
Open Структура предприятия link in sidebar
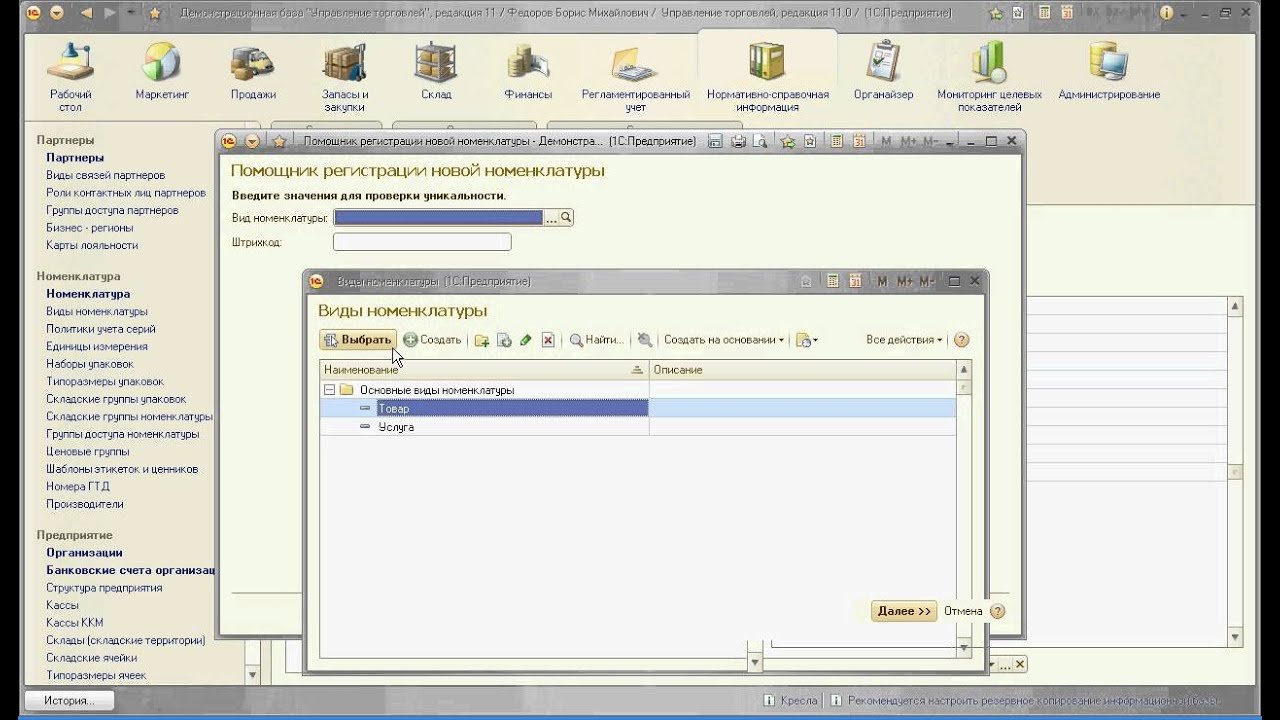(x=104, y=588)
